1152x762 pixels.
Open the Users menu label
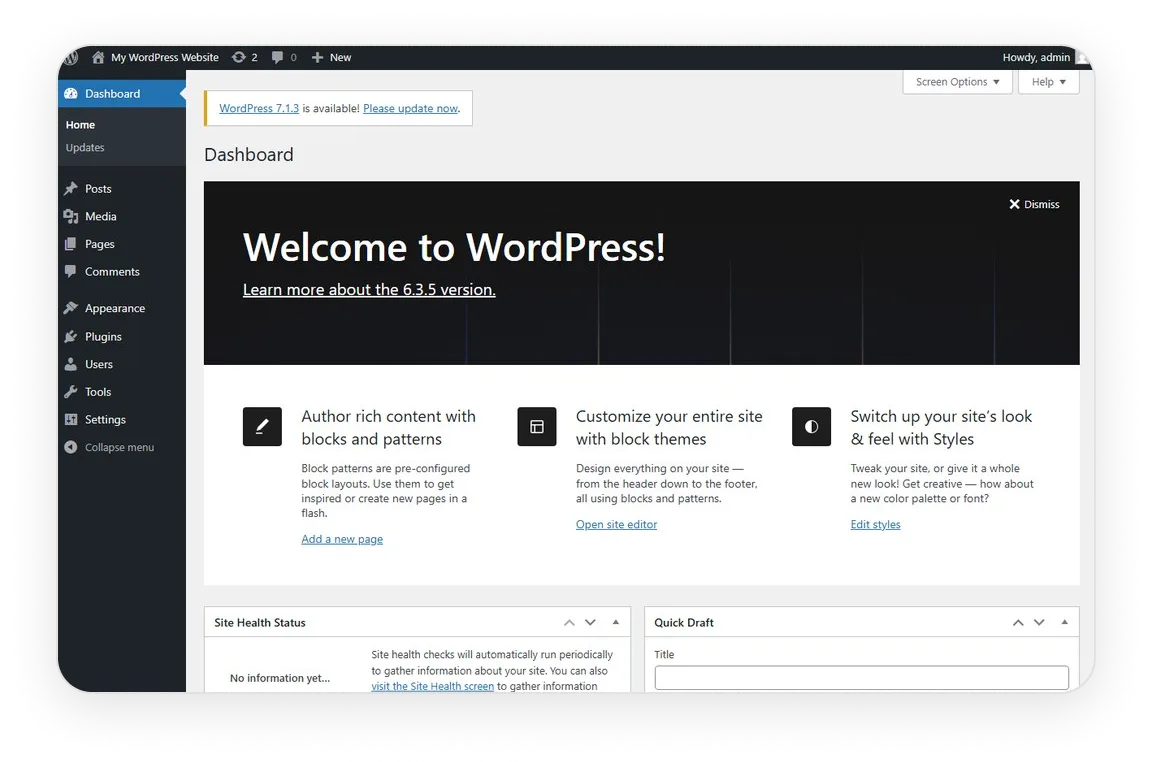[99, 364]
